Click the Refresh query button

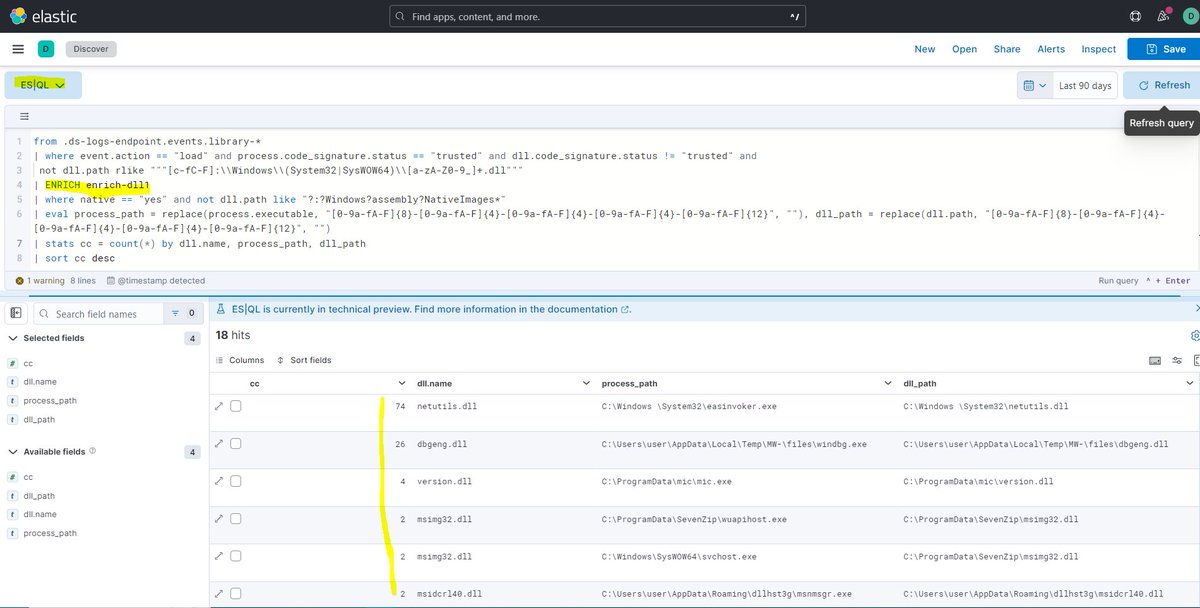point(1161,86)
